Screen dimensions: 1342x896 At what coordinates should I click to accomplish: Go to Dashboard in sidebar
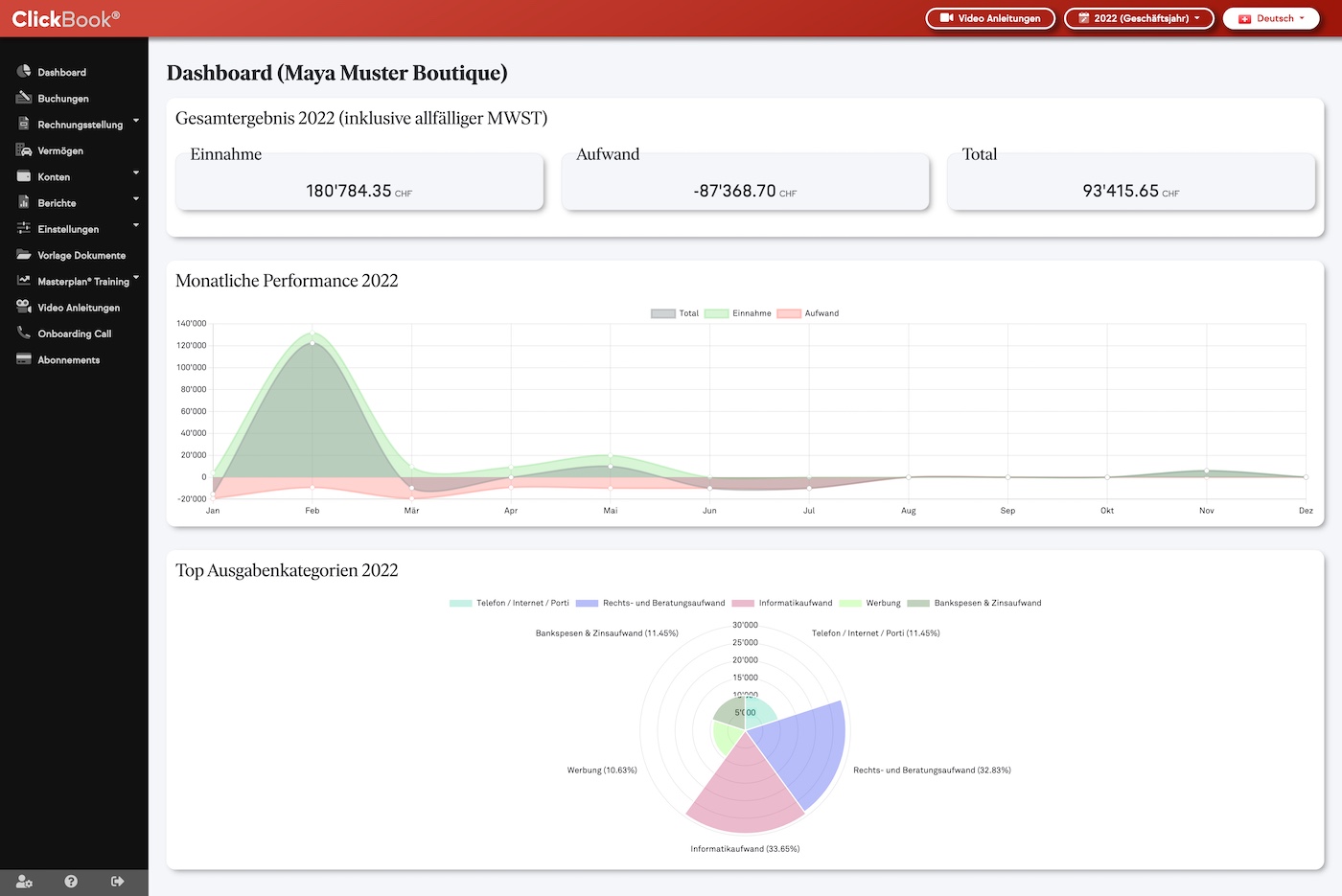click(62, 72)
